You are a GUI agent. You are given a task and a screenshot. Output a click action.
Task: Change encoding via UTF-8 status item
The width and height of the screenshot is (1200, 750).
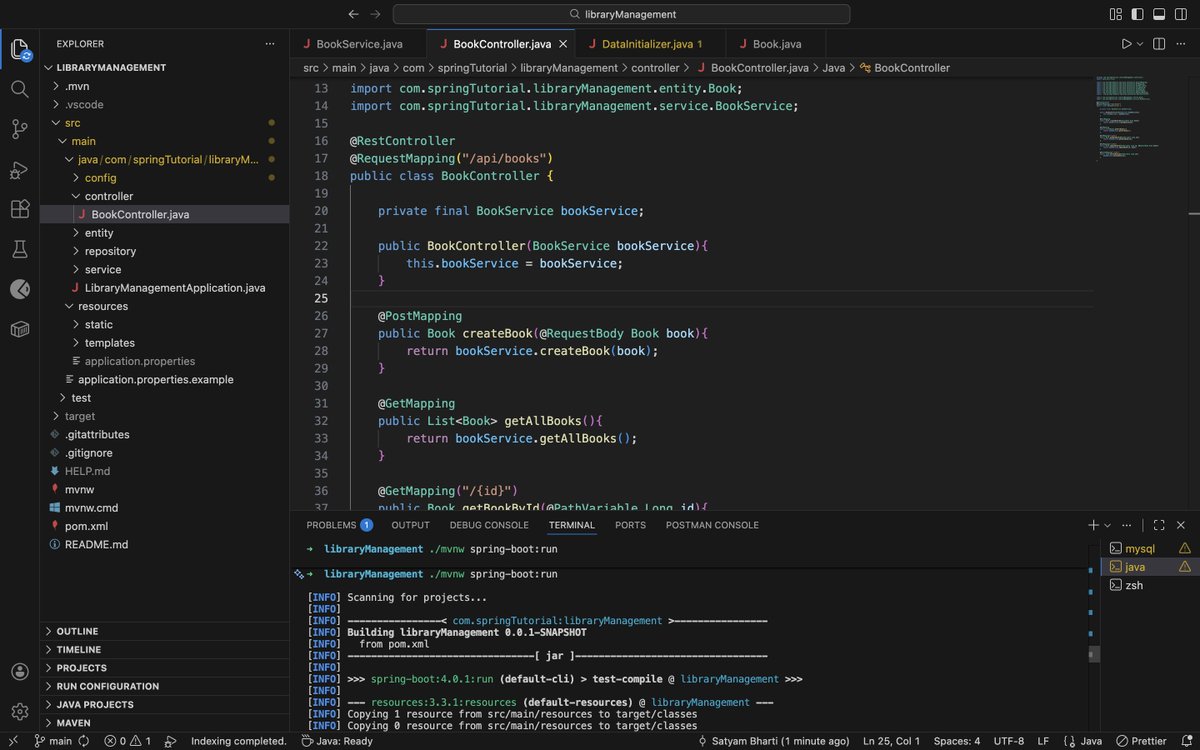click(x=1008, y=741)
